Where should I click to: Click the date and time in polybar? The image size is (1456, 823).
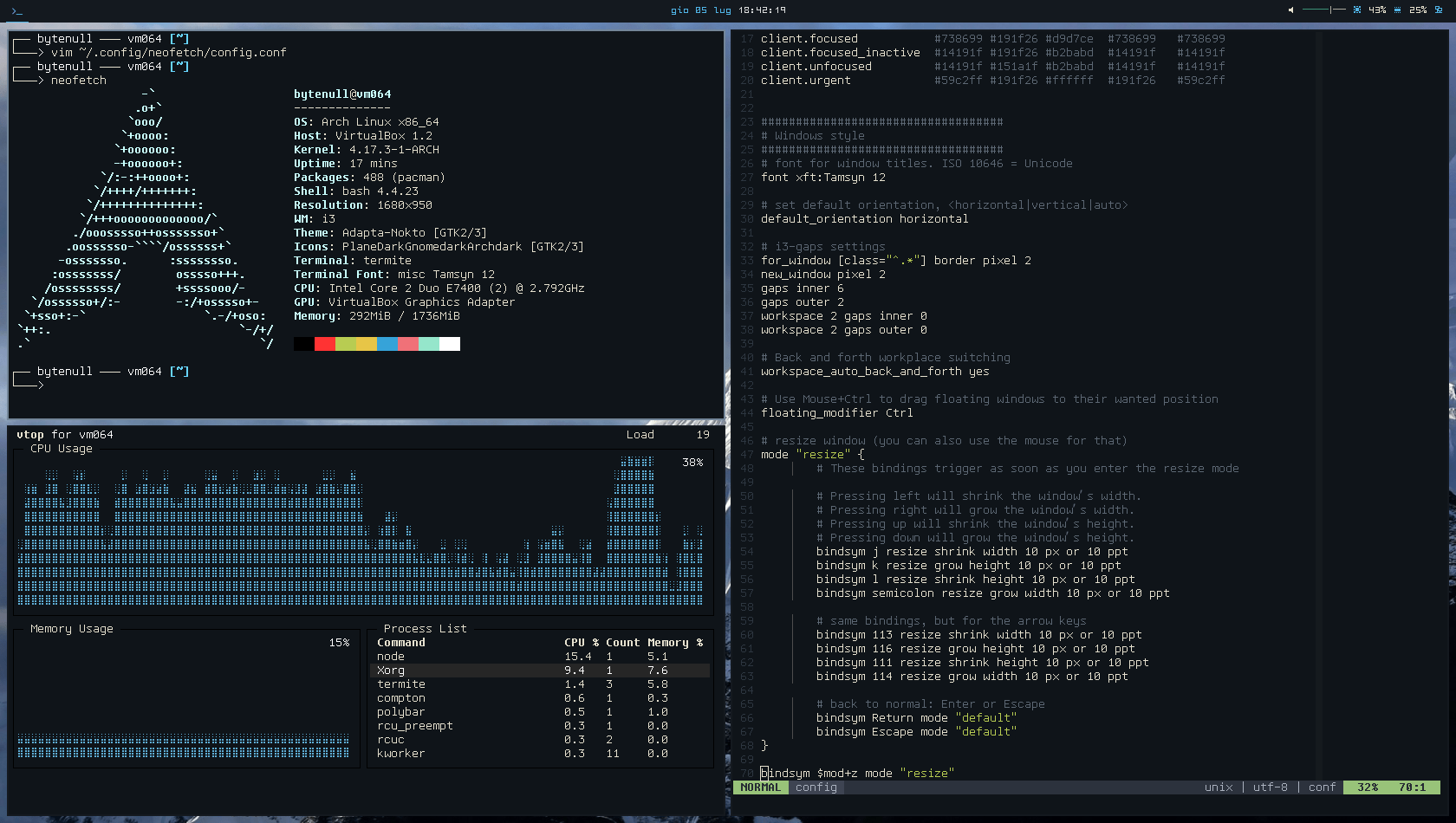click(728, 10)
